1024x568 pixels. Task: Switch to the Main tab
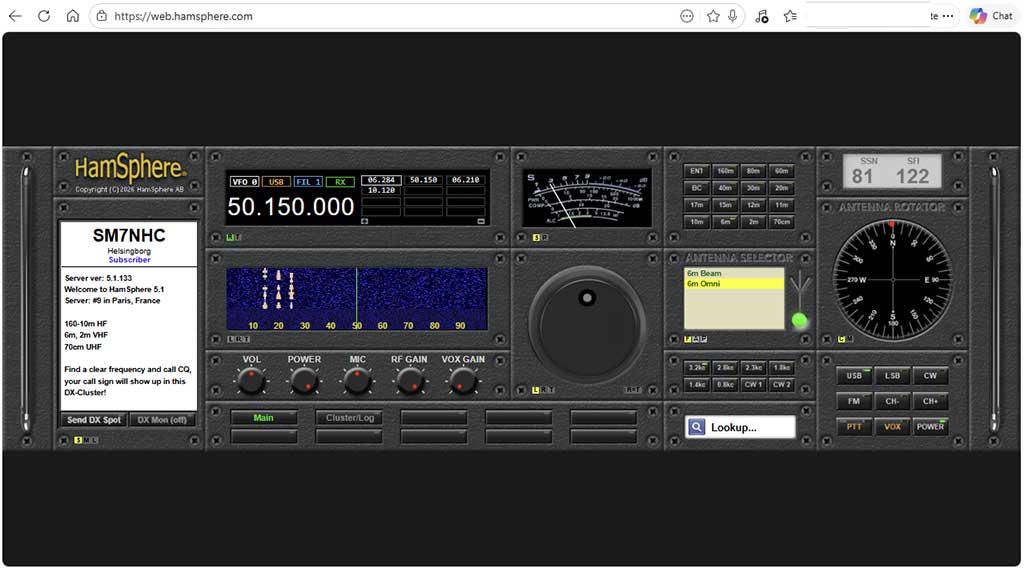pos(264,418)
